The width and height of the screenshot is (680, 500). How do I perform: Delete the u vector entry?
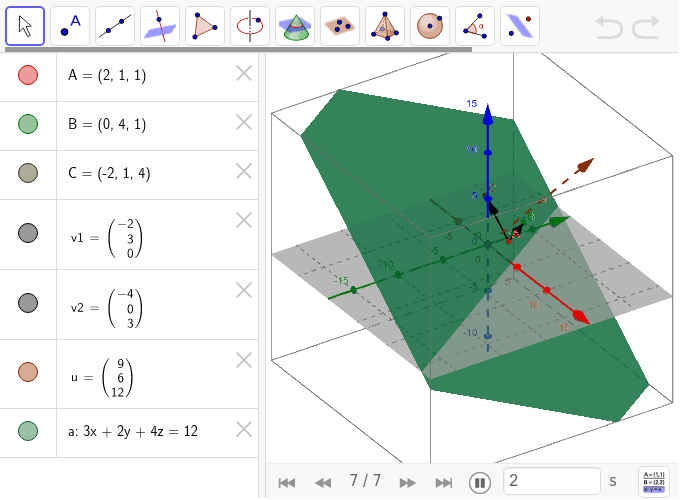tap(244, 360)
